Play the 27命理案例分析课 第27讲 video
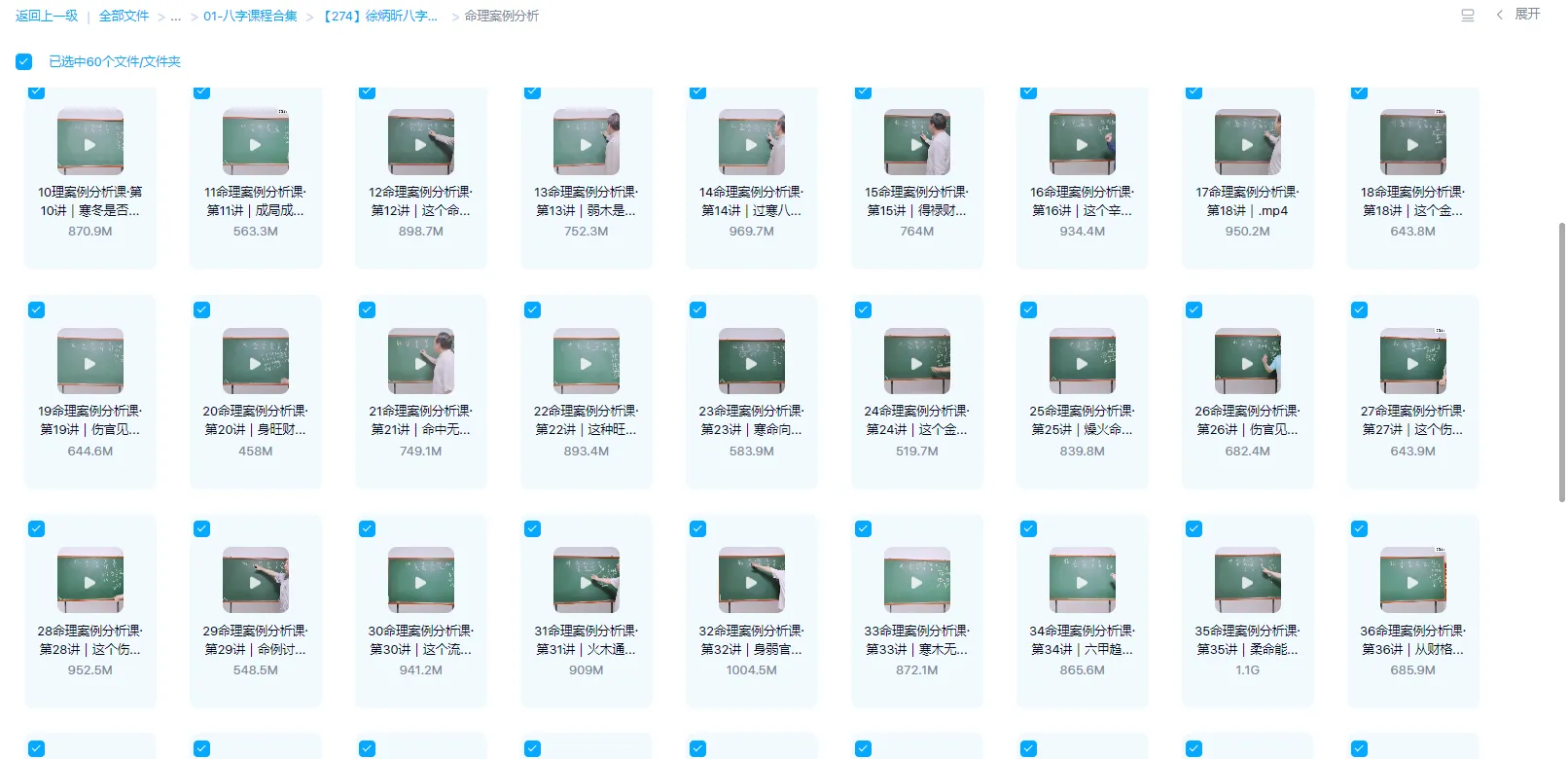 click(x=1412, y=363)
